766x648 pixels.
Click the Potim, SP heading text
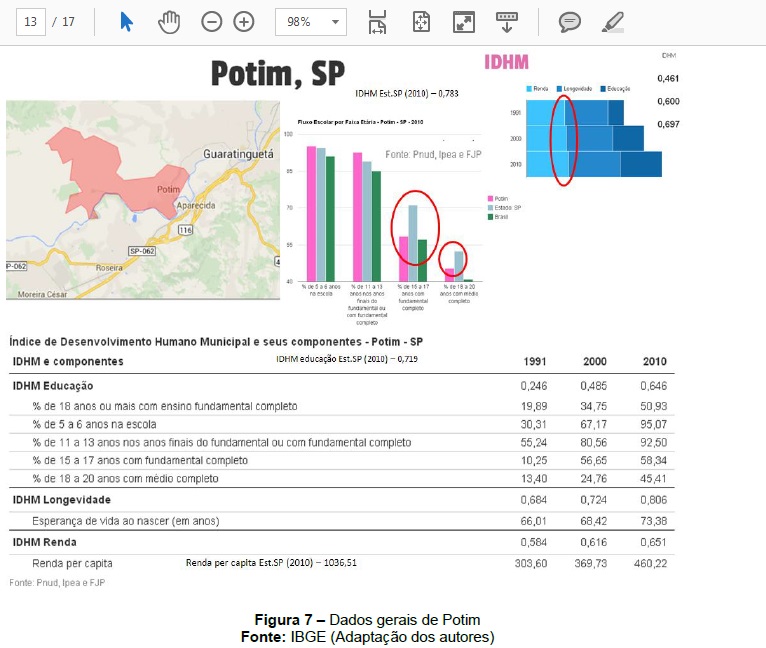tap(277, 73)
